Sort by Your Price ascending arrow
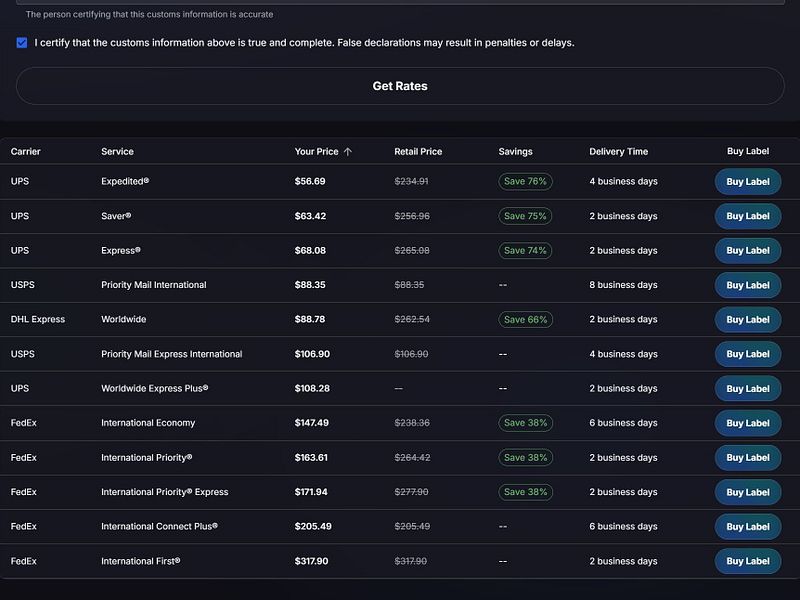800x600 pixels. [348, 152]
